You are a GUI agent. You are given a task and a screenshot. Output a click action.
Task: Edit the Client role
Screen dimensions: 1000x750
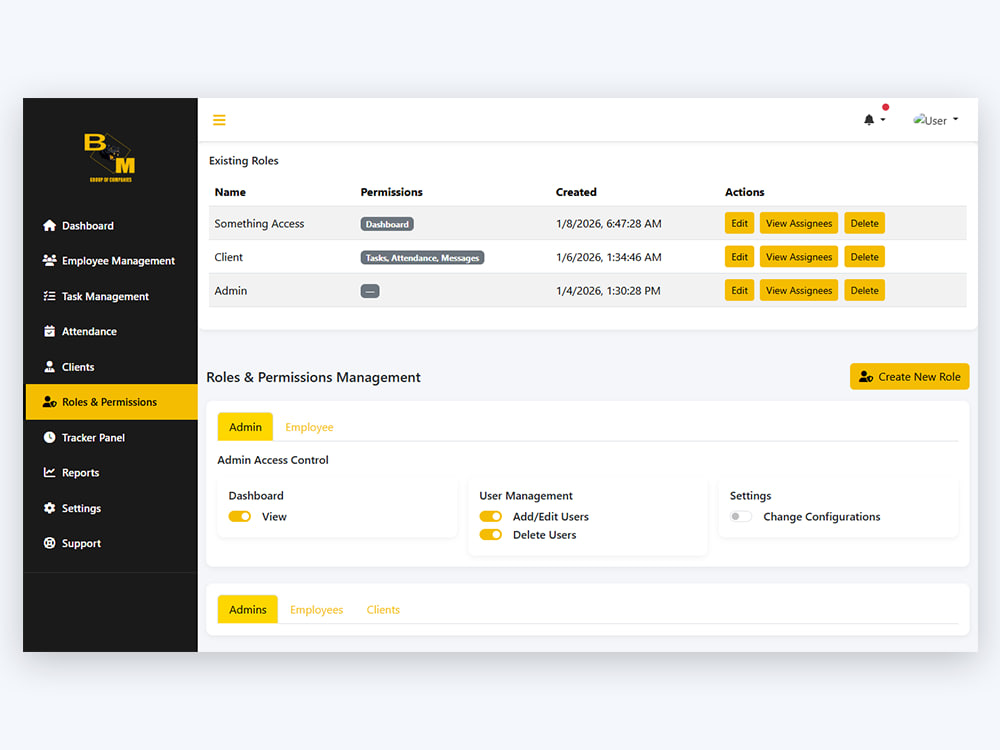pyautogui.click(x=739, y=256)
